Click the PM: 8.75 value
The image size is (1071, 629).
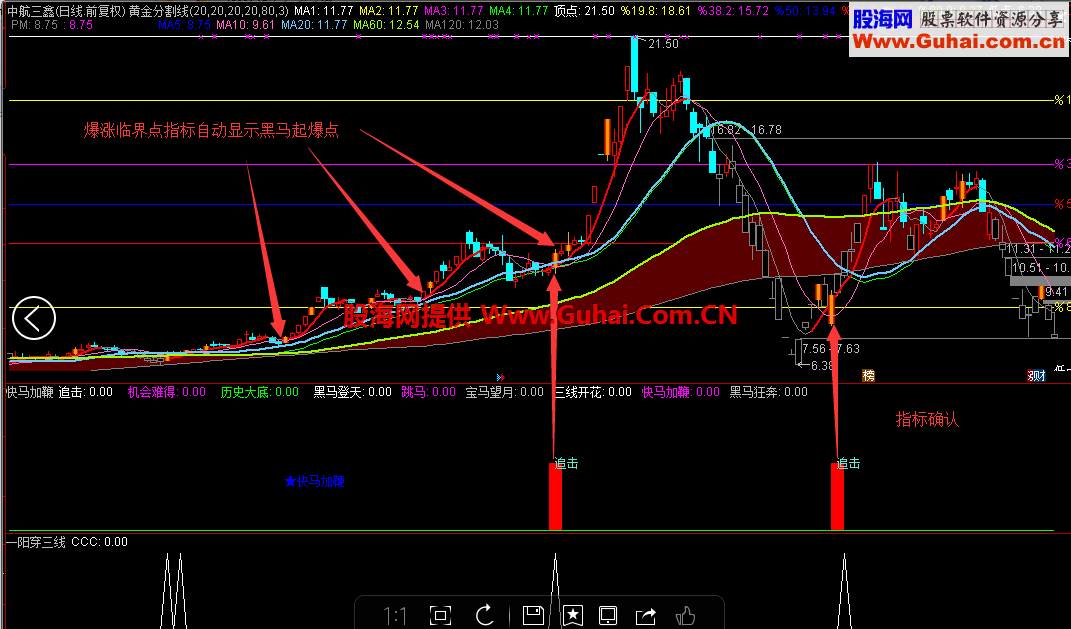pos(35,25)
